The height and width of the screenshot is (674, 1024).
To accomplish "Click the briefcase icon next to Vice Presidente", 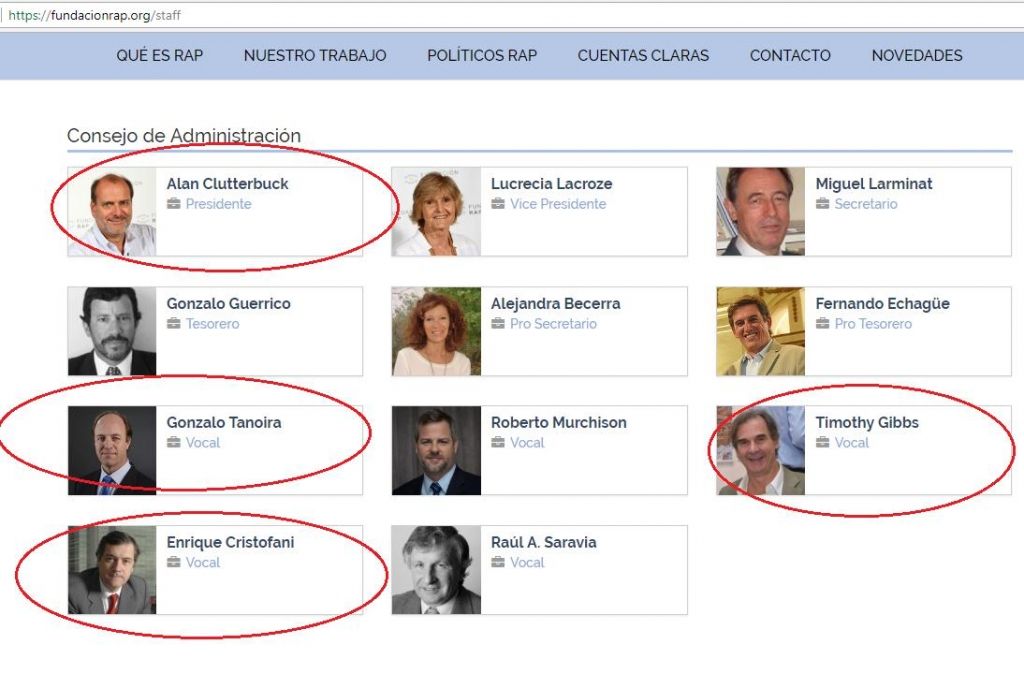I will pos(498,204).
